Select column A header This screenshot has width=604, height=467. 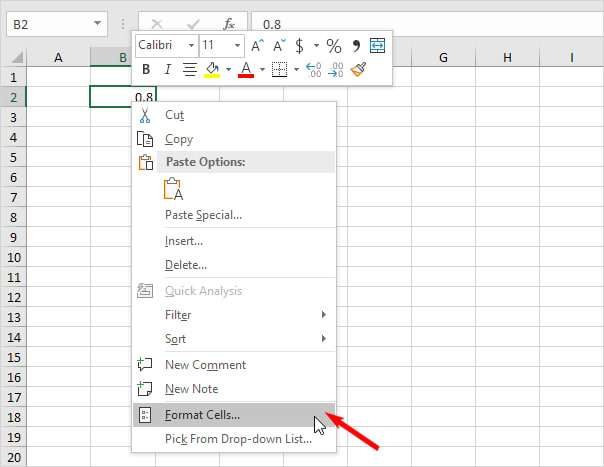(58, 57)
